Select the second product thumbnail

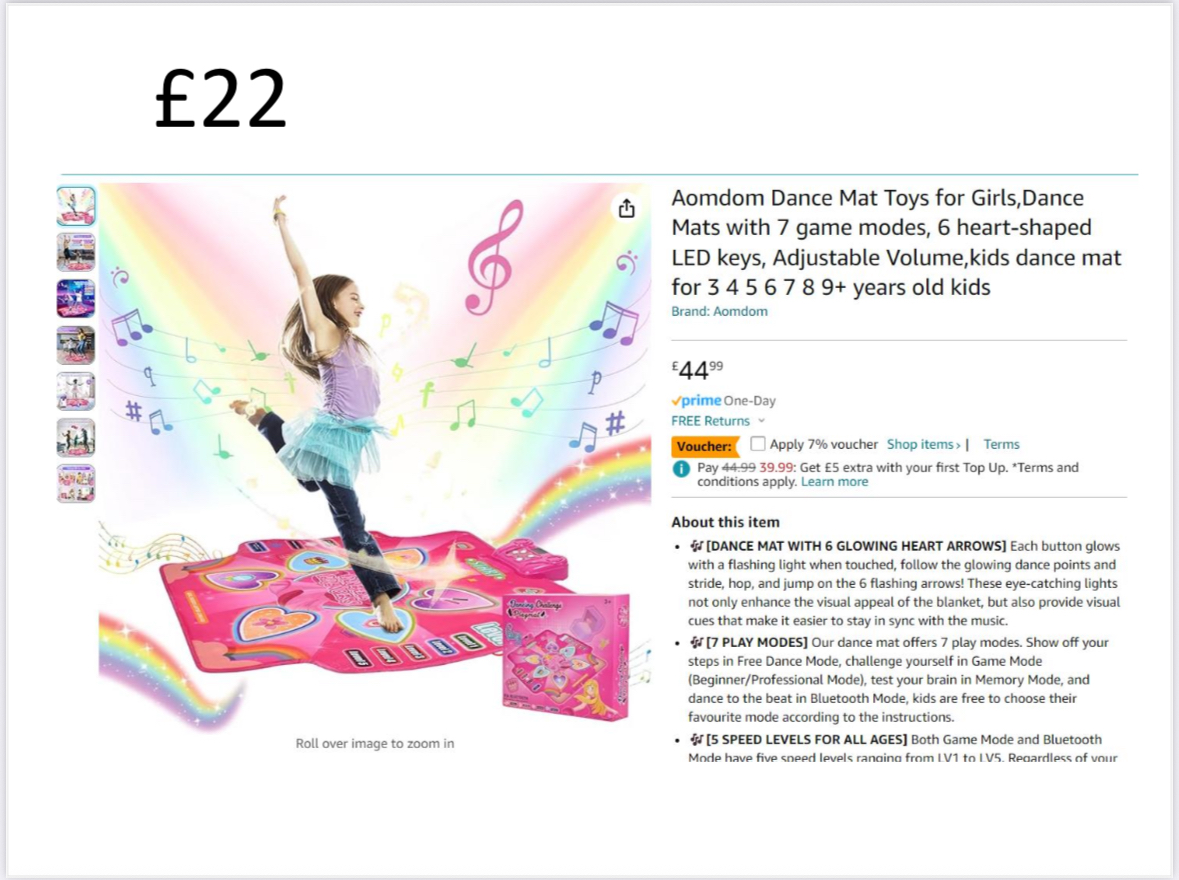76,252
